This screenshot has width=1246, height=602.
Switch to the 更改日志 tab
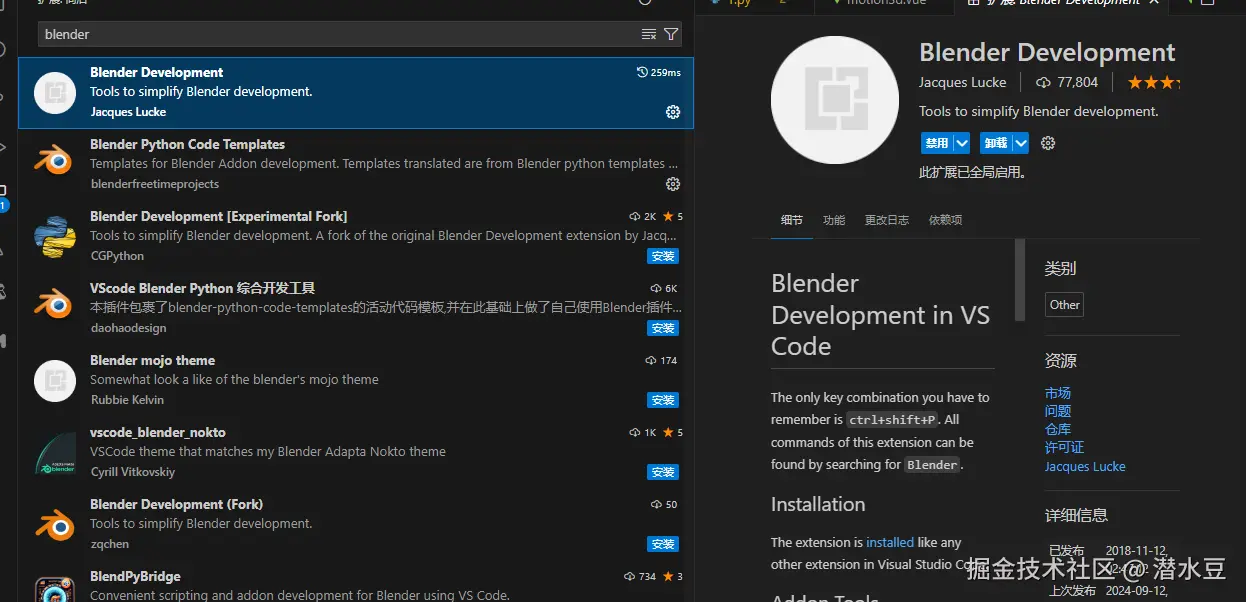click(x=887, y=220)
